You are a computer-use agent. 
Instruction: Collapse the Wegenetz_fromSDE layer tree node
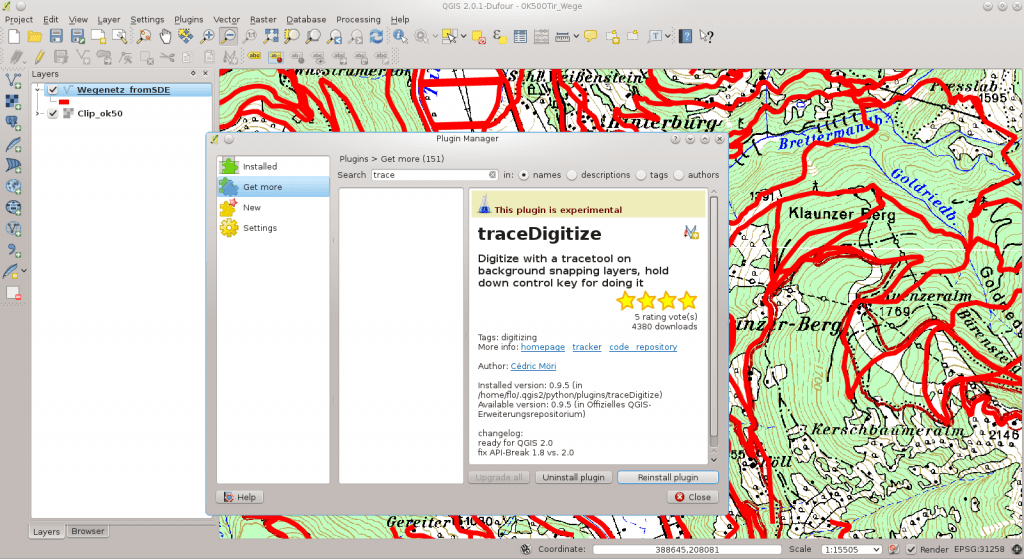coord(38,90)
